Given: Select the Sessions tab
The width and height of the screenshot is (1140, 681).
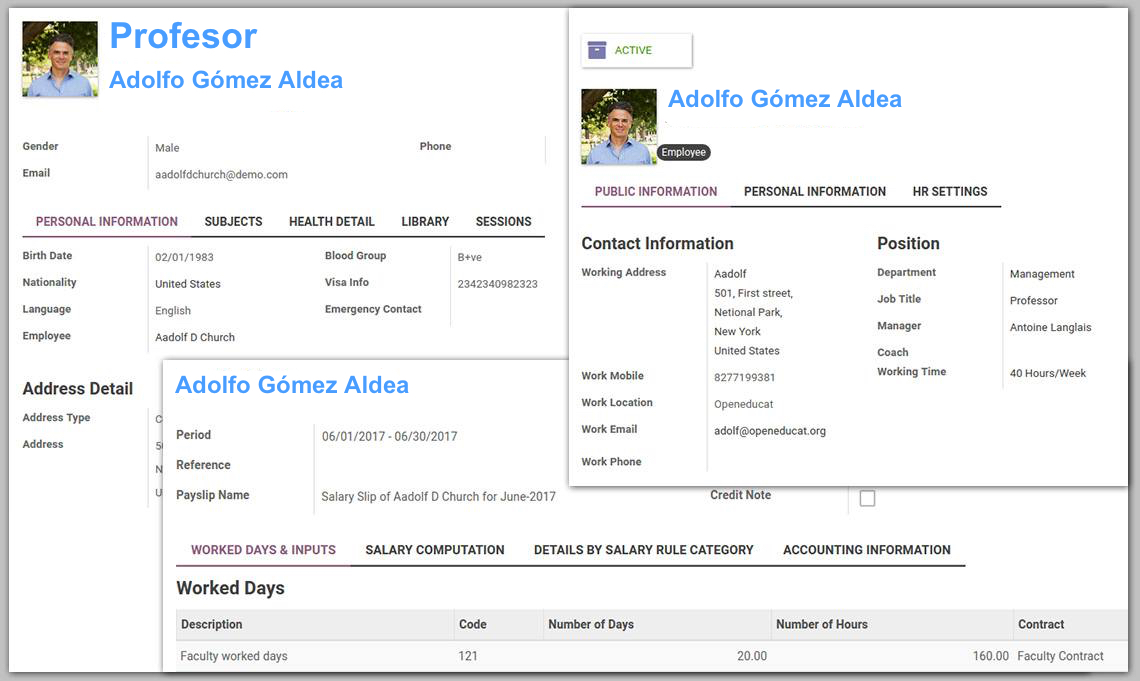Looking at the screenshot, I should (503, 222).
